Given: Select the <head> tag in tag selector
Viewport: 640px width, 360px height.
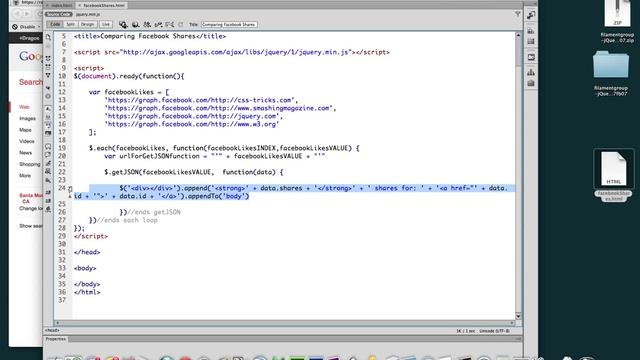Looking at the screenshot, I should pyautogui.click(x=52, y=330).
